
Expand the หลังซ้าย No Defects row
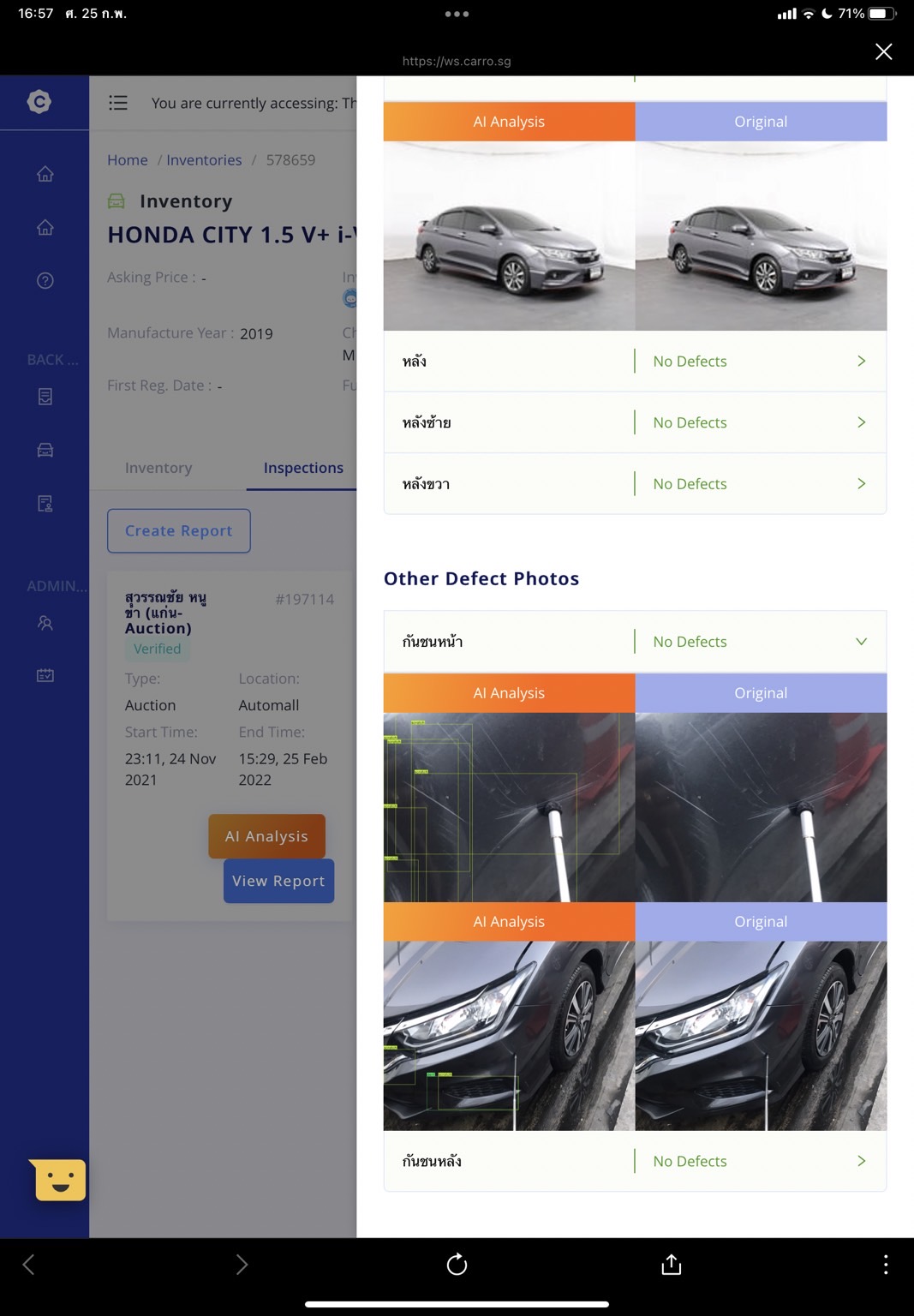pos(635,422)
